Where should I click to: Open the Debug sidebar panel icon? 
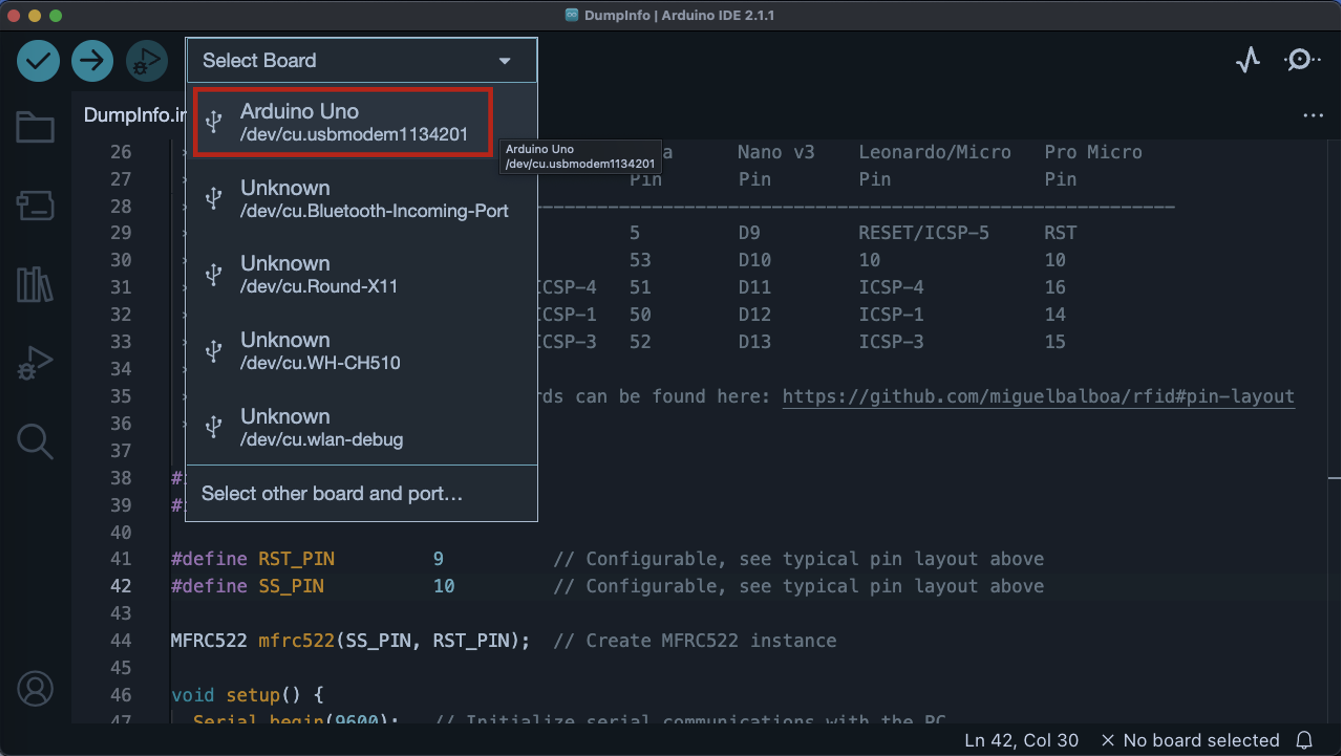pyautogui.click(x=35, y=363)
